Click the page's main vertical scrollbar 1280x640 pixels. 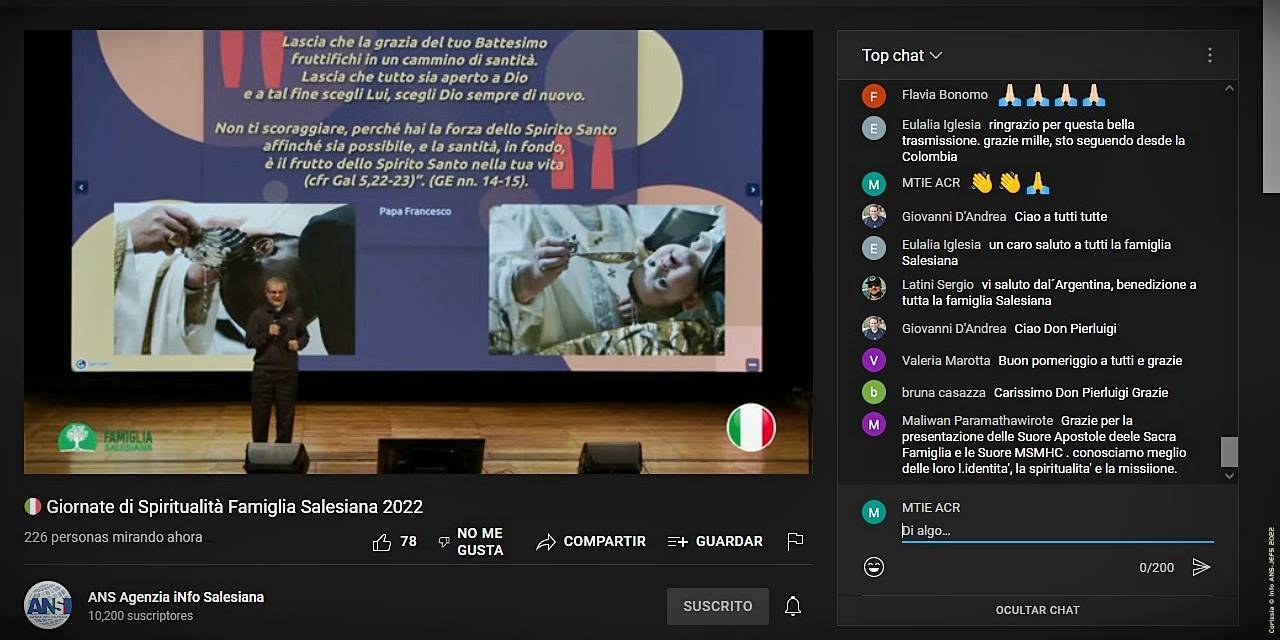[x=1271, y=96]
